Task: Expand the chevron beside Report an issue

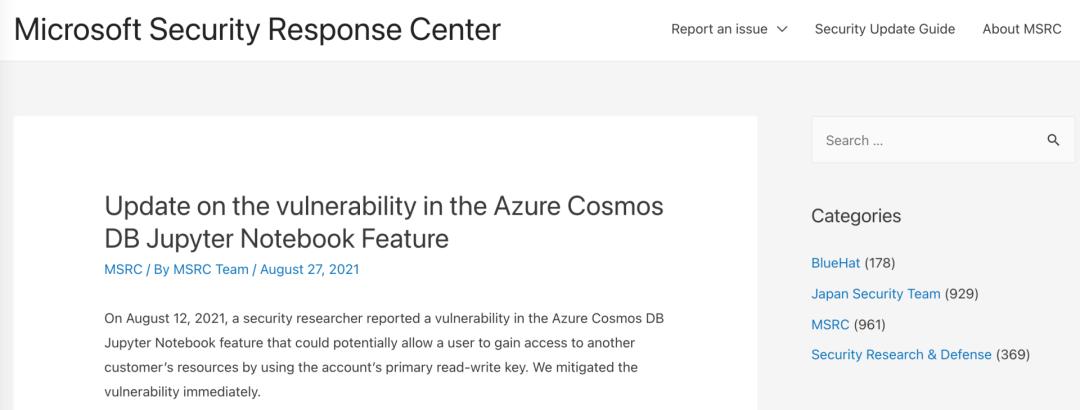Action: (x=782, y=29)
